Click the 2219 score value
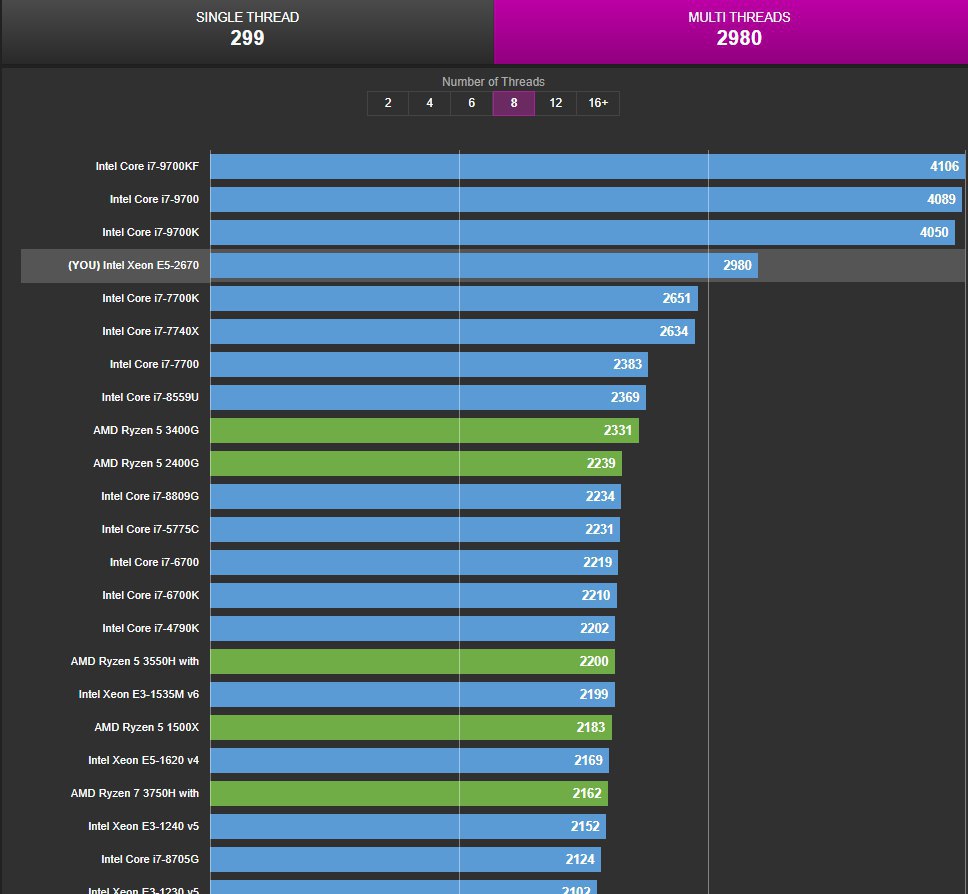This screenshot has width=968, height=894. pyautogui.click(x=598, y=563)
